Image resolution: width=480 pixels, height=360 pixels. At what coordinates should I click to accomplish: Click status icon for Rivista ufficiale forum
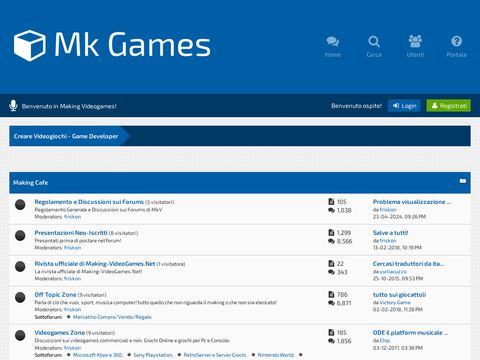click(20, 266)
